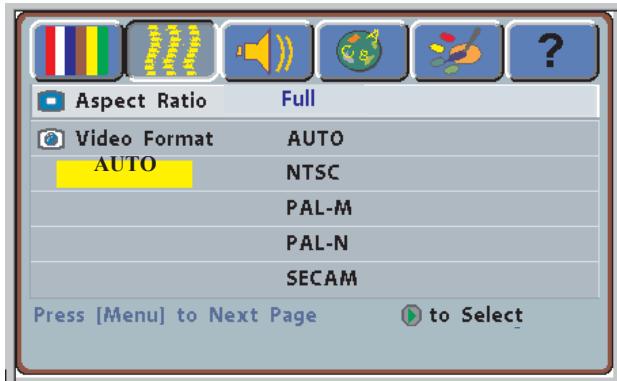This screenshot has height=381, width=617.
Task: Click the Aspect Ratio monitor icon
Action: pyautogui.click(x=51, y=101)
